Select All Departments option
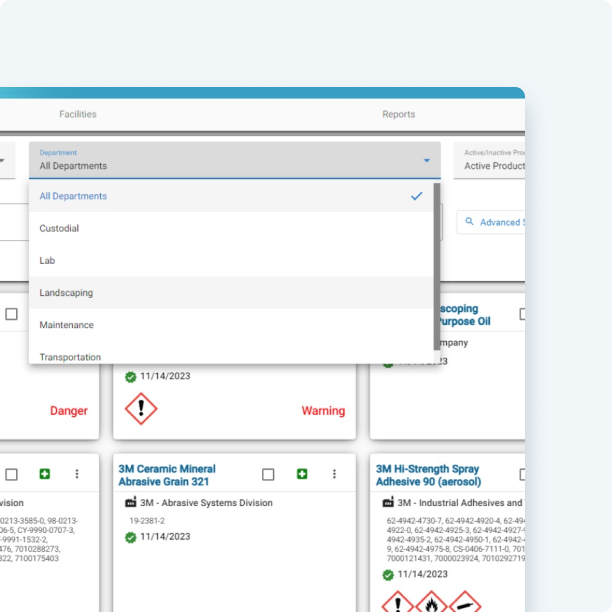The height and width of the screenshot is (612, 612). pos(231,196)
